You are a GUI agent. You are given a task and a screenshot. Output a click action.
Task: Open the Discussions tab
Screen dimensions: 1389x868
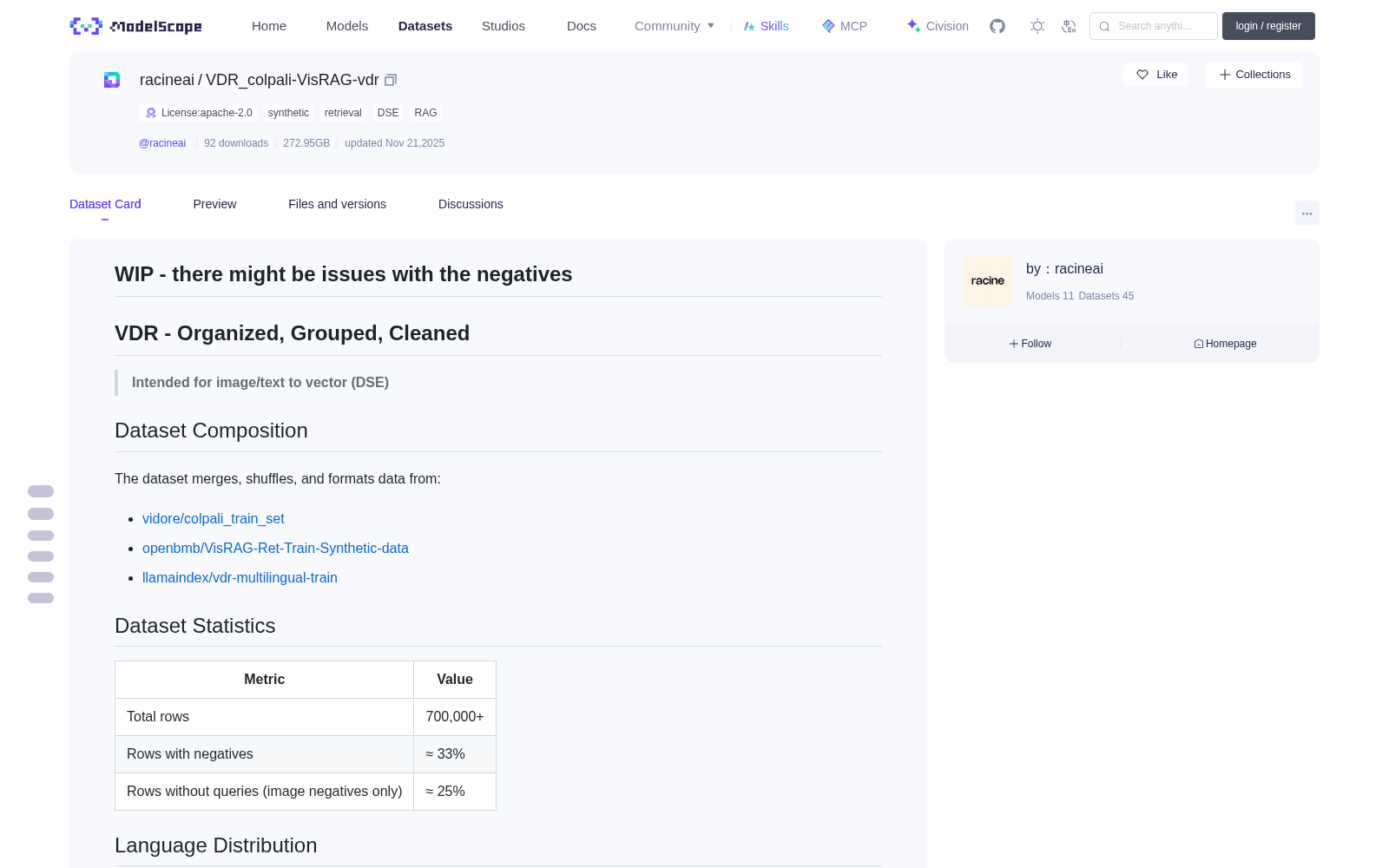pos(471,204)
